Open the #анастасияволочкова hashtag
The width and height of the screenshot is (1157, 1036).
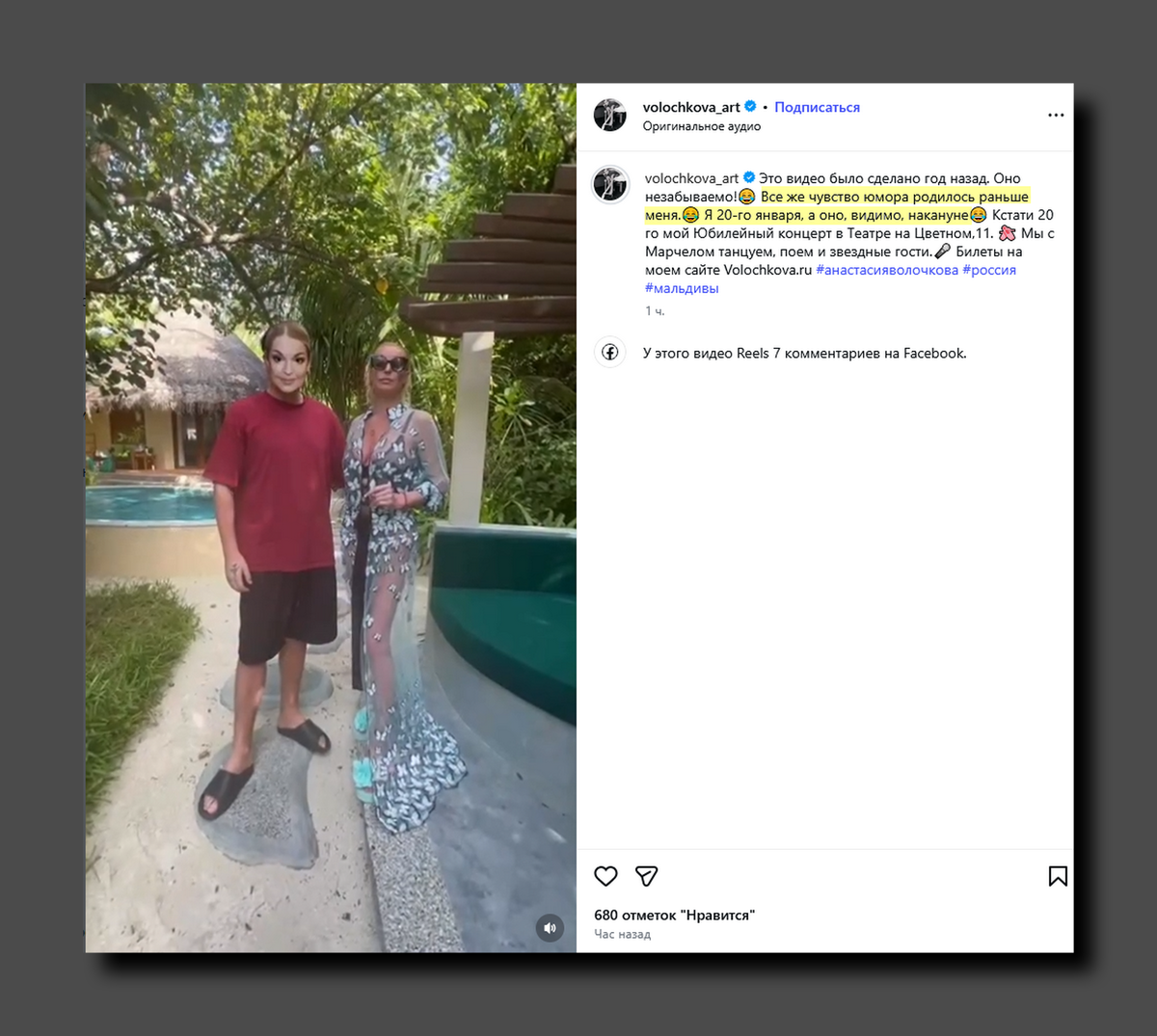[x=887, y=270]
